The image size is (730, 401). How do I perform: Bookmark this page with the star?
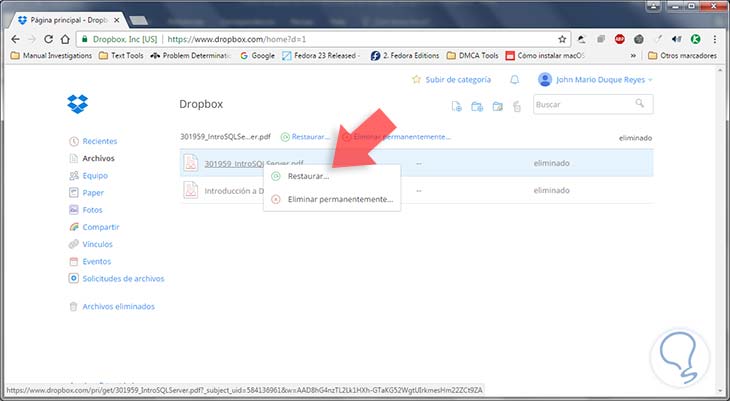(x=562, y=39)
